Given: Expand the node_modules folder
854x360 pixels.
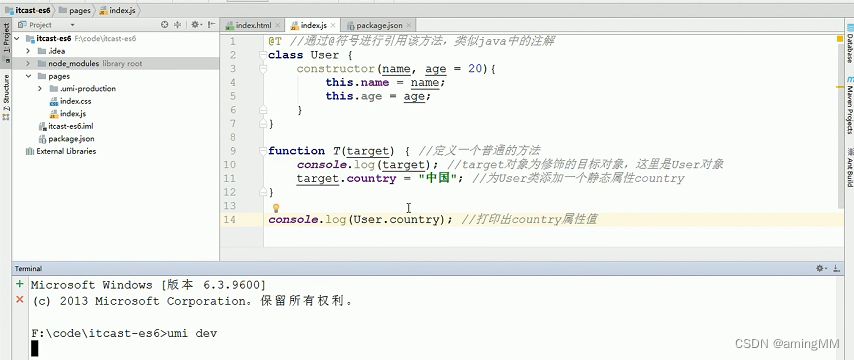Looking at the screenshot, I should (28, 64).
